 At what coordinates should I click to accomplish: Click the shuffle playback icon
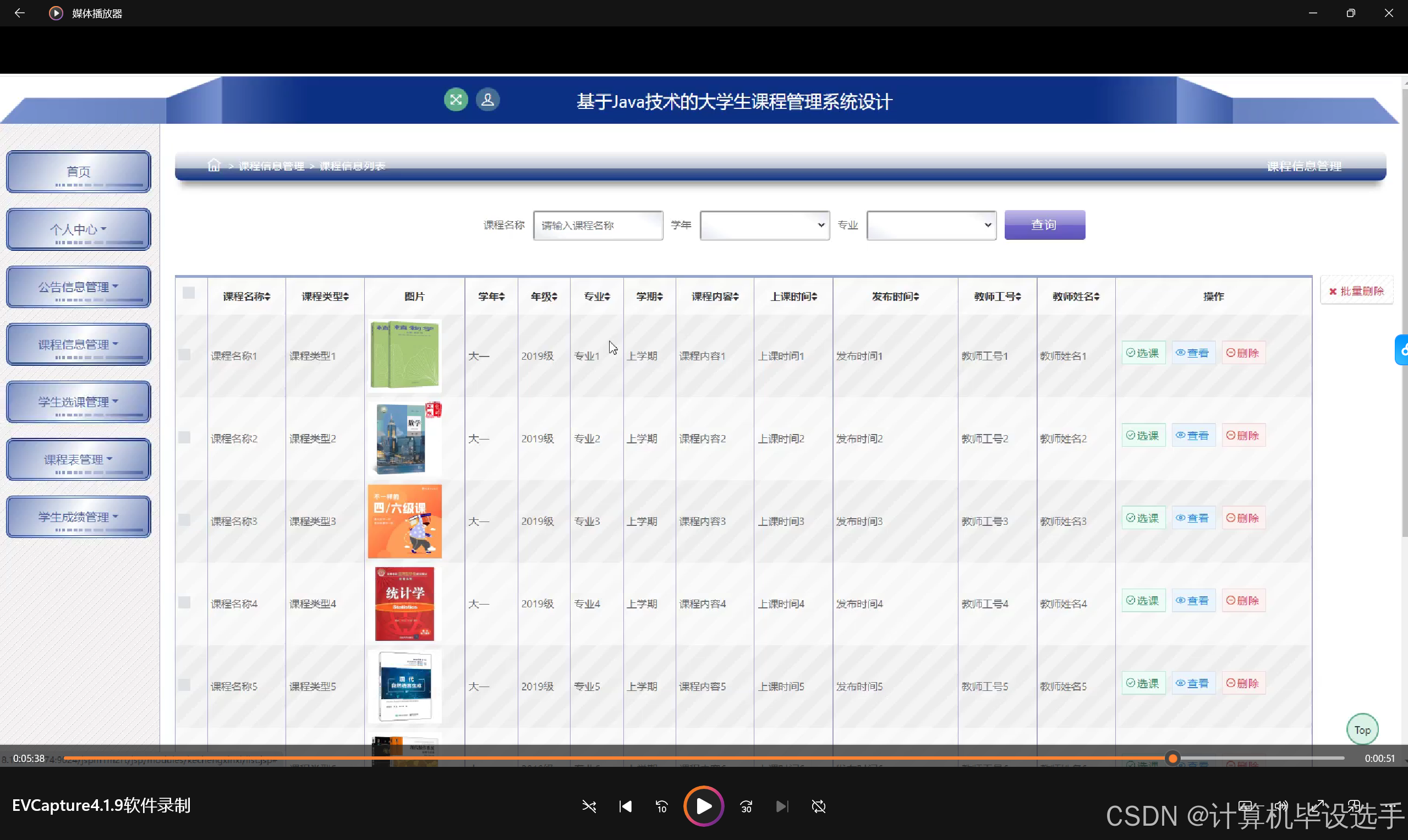click(589, 806)
